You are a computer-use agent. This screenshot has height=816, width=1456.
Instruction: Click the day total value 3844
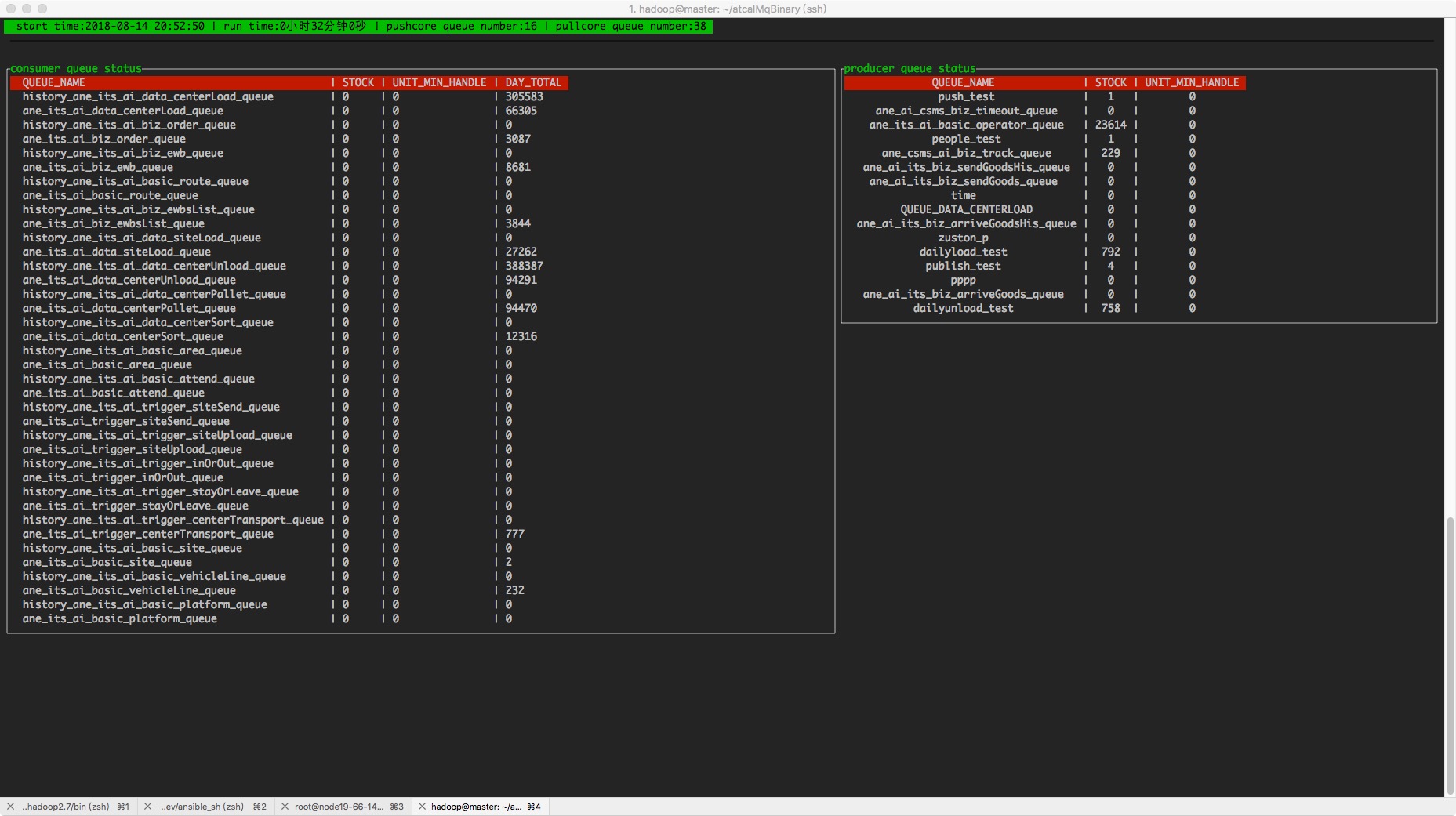(x=517, y=223)
